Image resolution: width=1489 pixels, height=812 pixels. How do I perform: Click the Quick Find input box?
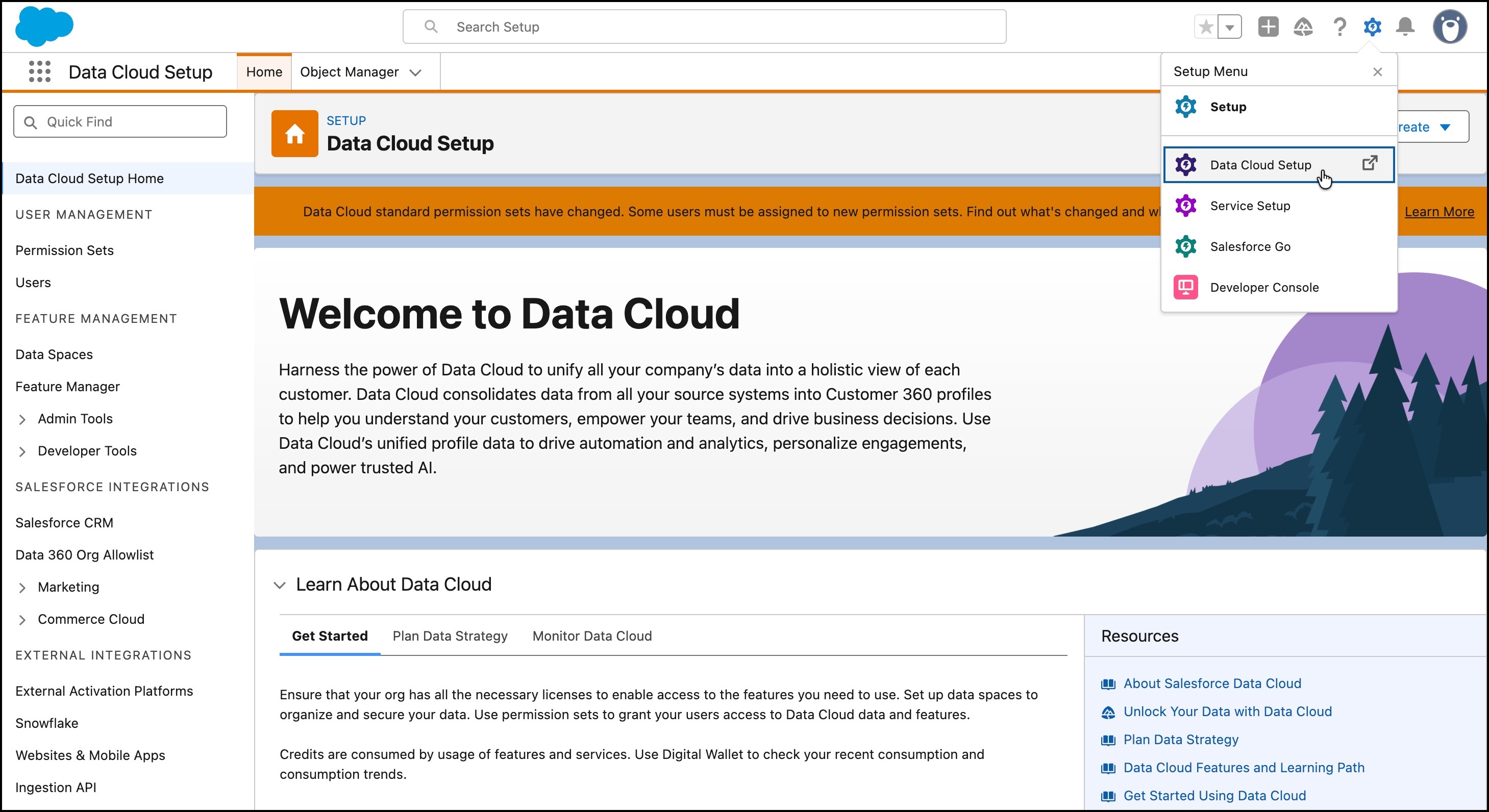(120, 121)
